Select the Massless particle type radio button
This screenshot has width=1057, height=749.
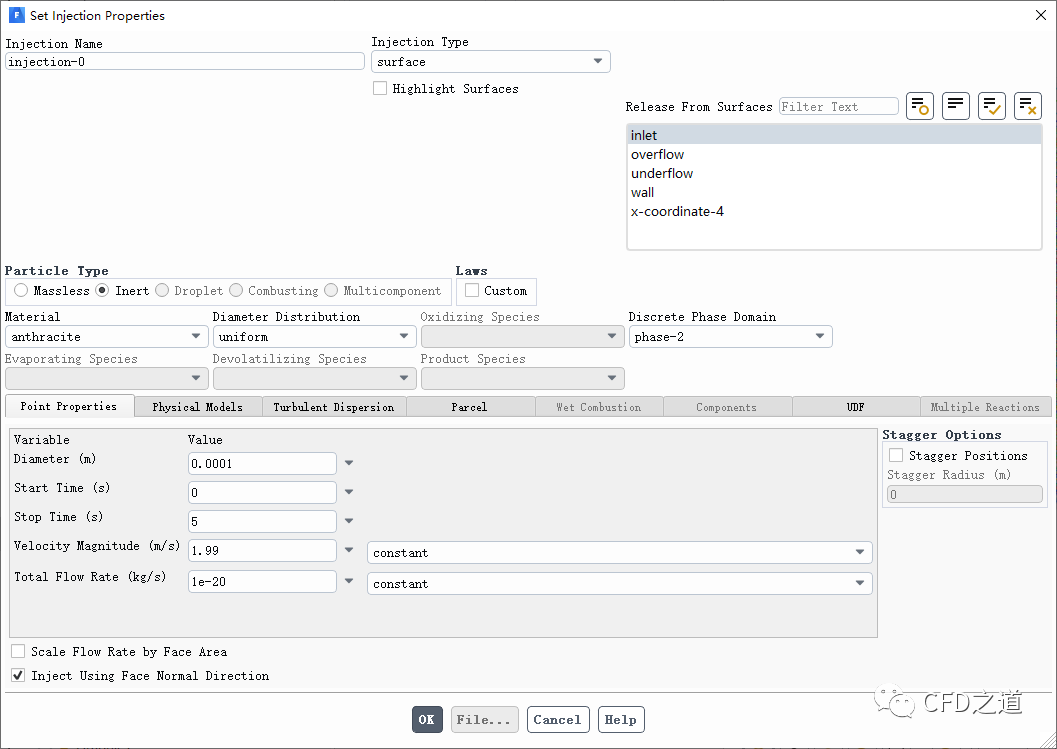[21, 291]
